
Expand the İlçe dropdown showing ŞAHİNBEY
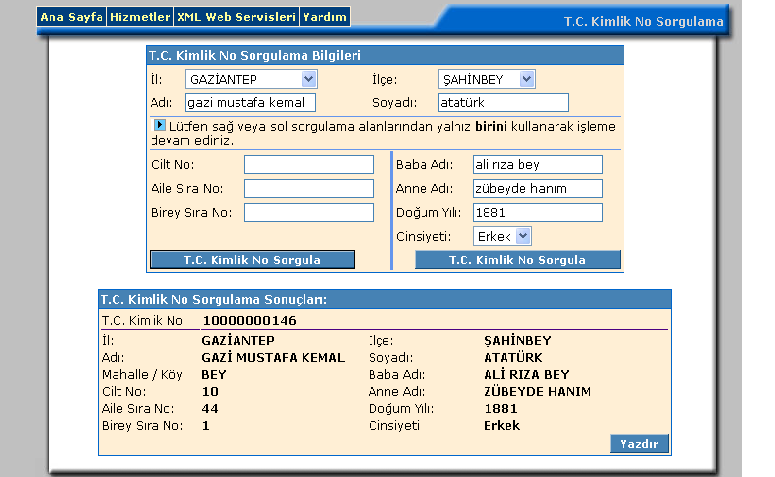[487, 79]
